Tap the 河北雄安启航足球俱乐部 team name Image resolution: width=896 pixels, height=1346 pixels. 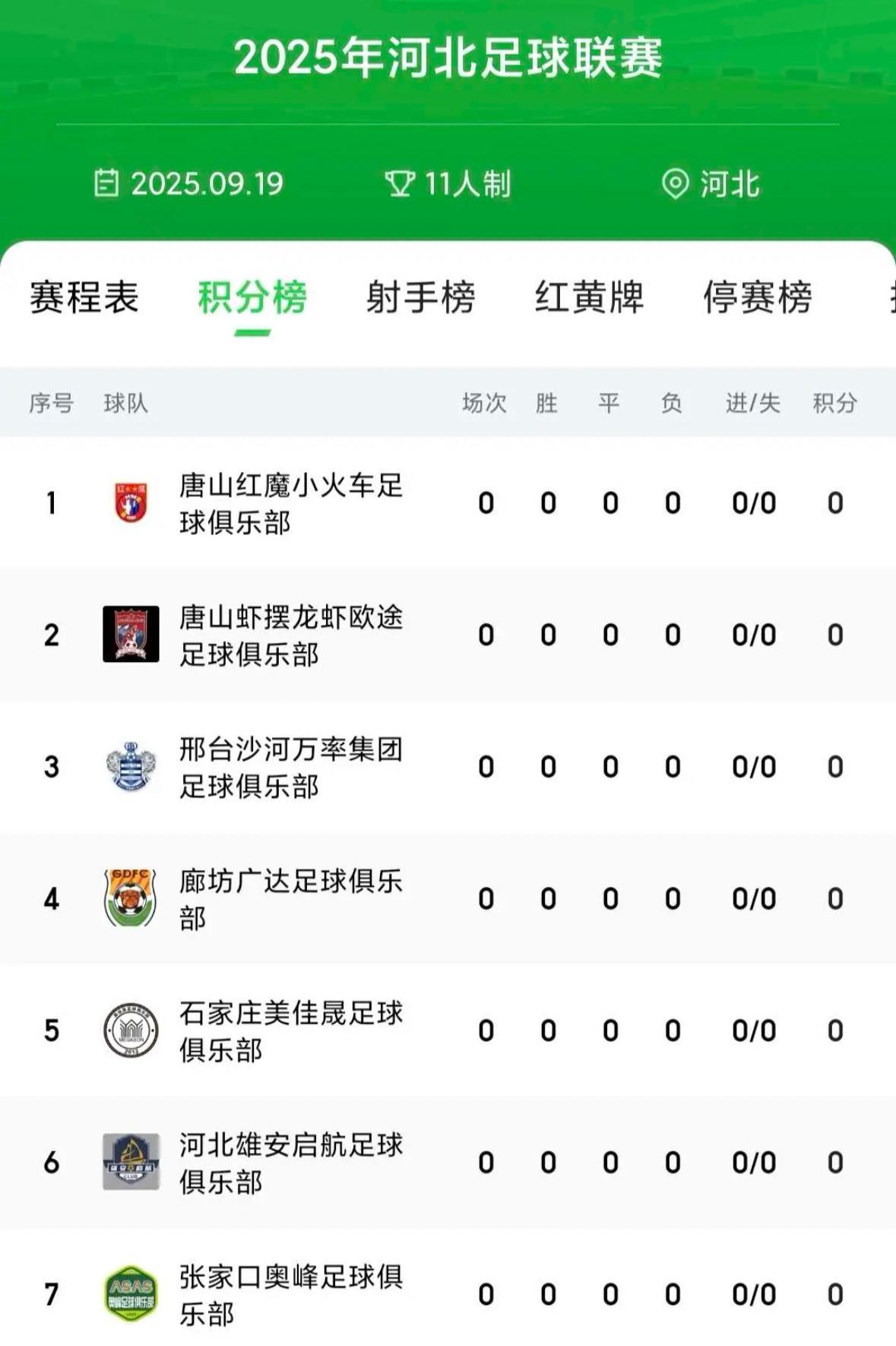pyautogui.click(x=291, y=1163)
